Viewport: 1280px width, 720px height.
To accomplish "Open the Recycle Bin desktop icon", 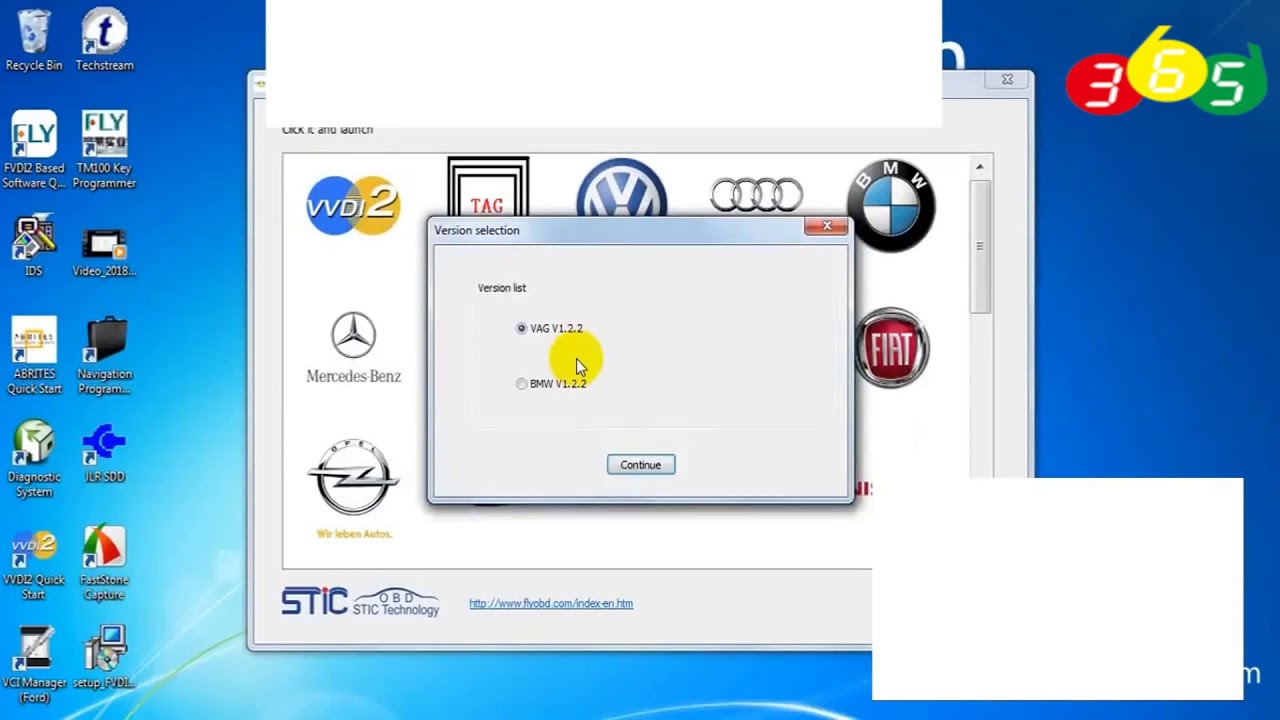I will click(34, 40).
